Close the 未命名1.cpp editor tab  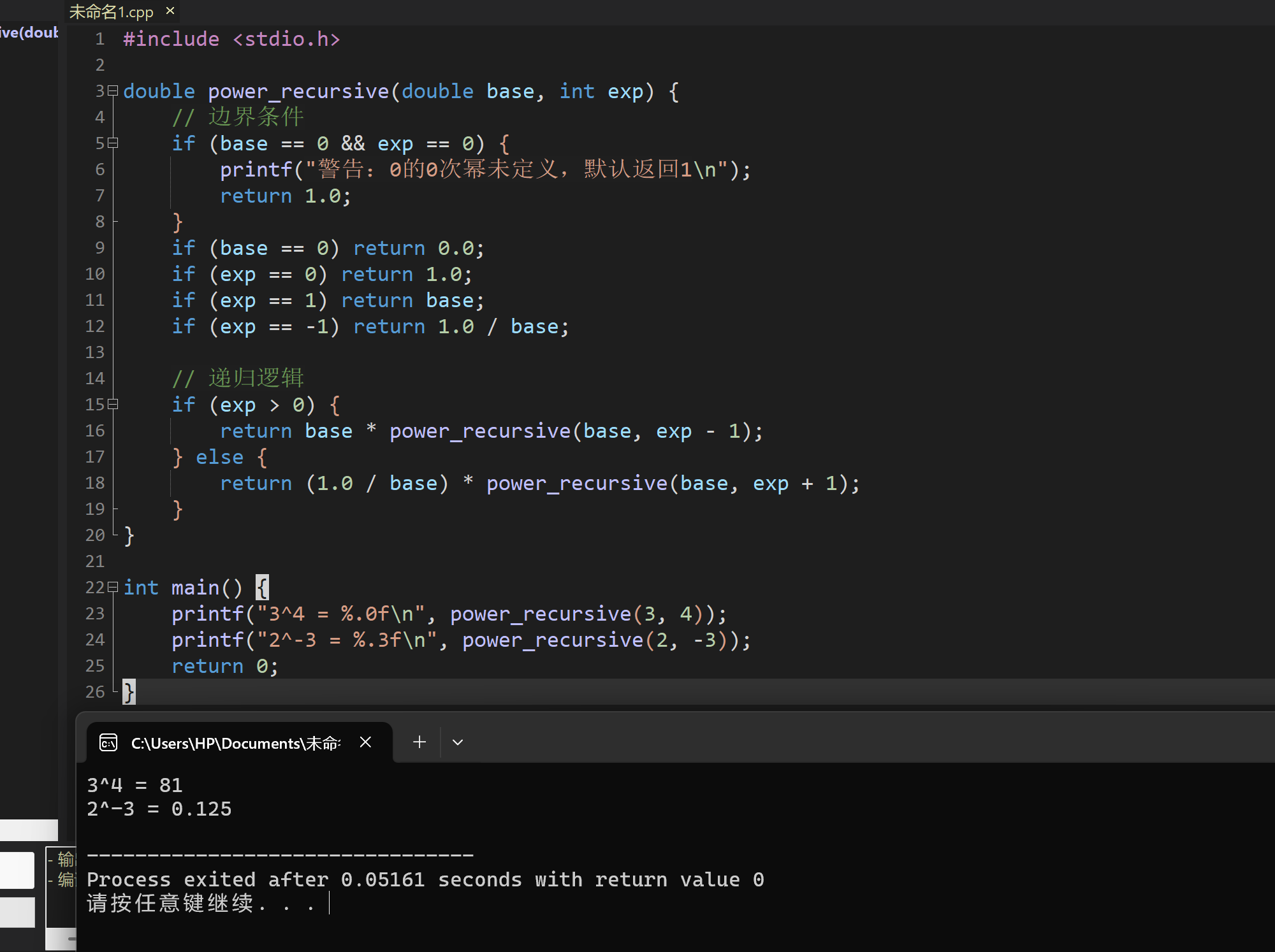(170, 11)
